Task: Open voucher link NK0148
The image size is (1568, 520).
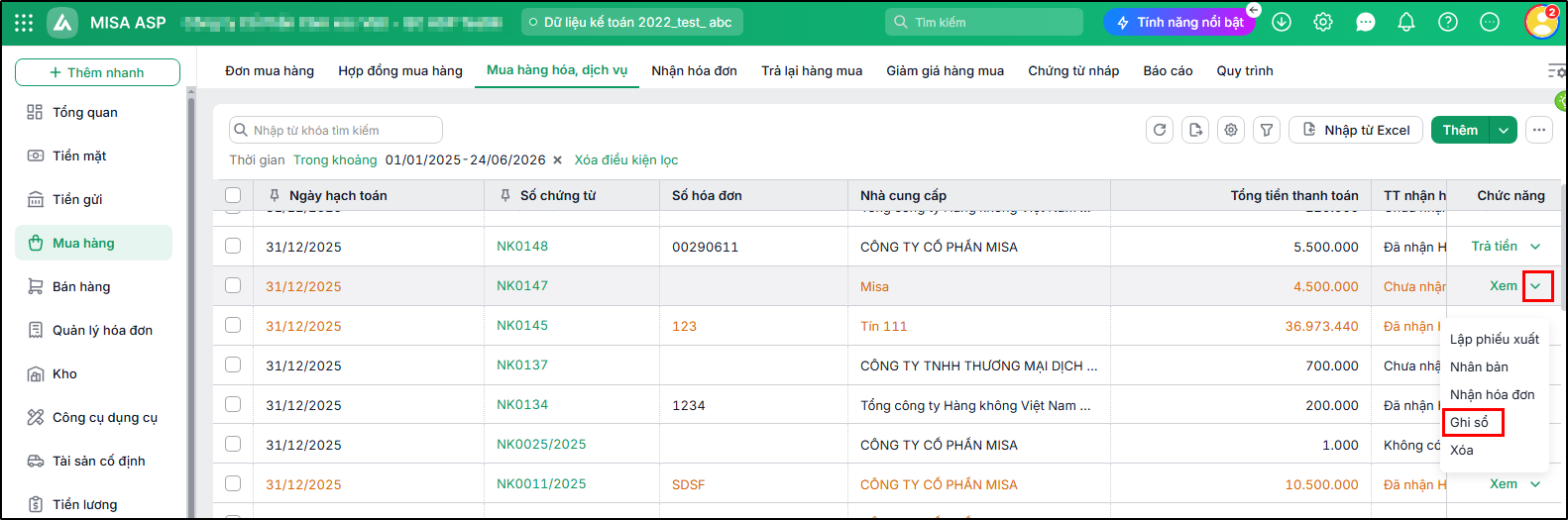Action: [522, 246]
